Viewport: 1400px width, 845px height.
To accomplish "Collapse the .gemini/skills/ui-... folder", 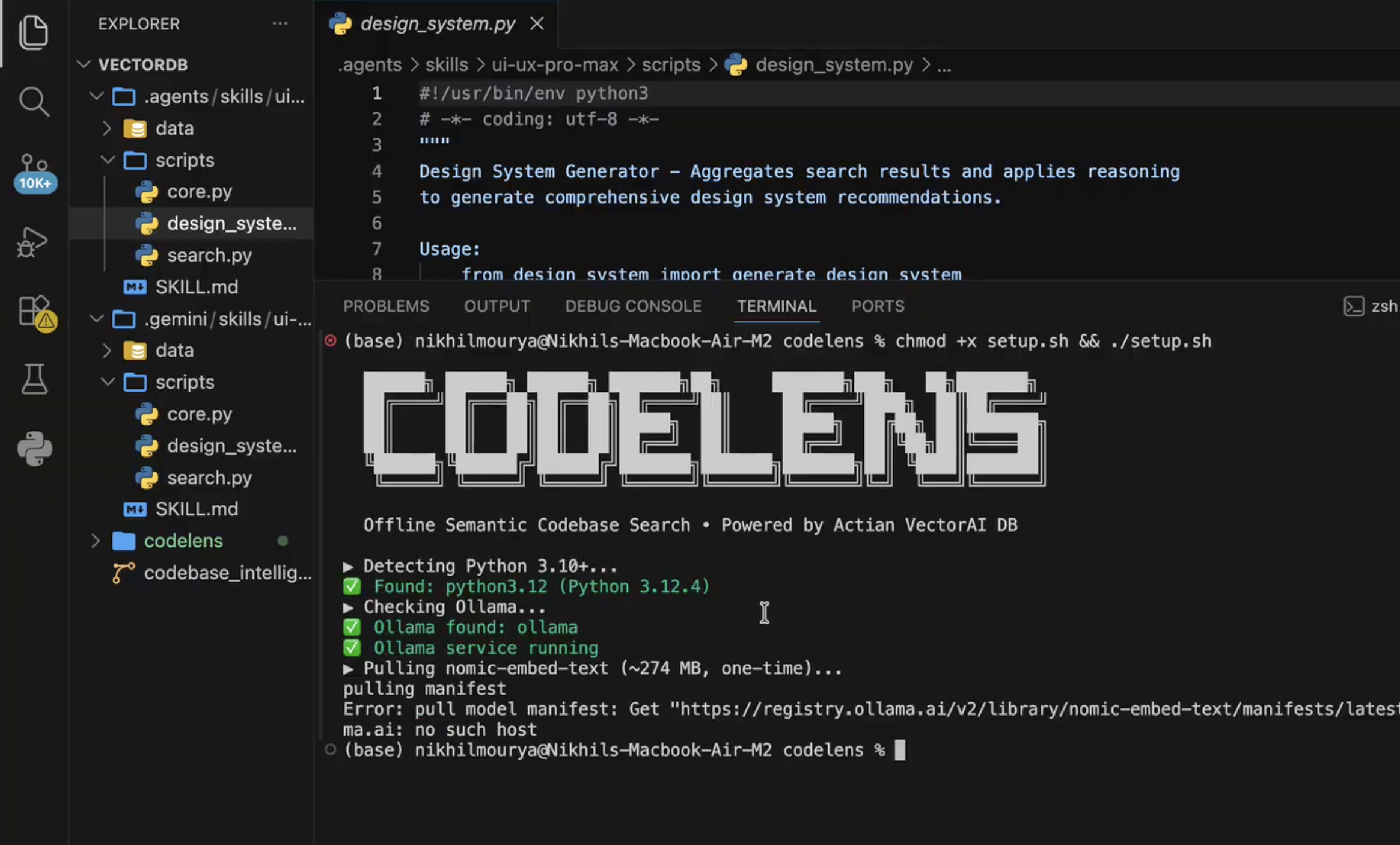I will (x=96, y=318).
